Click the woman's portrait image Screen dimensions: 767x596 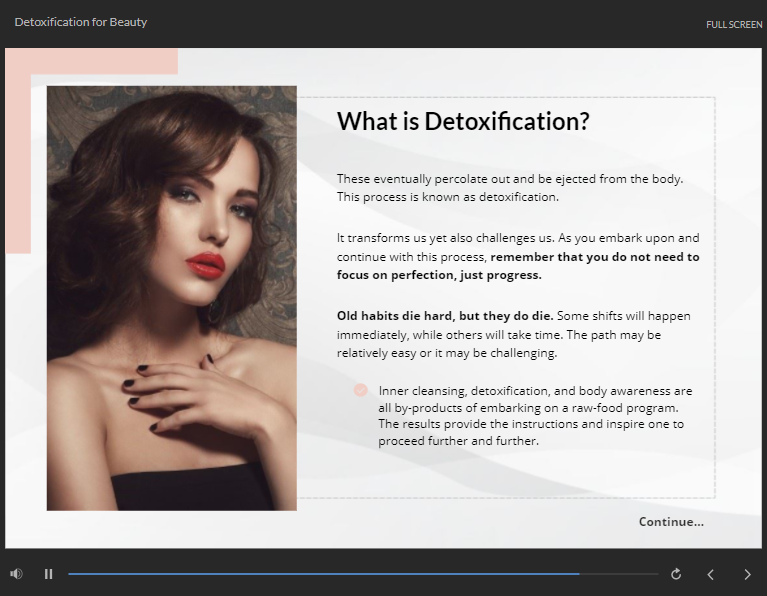click(171, 298)
